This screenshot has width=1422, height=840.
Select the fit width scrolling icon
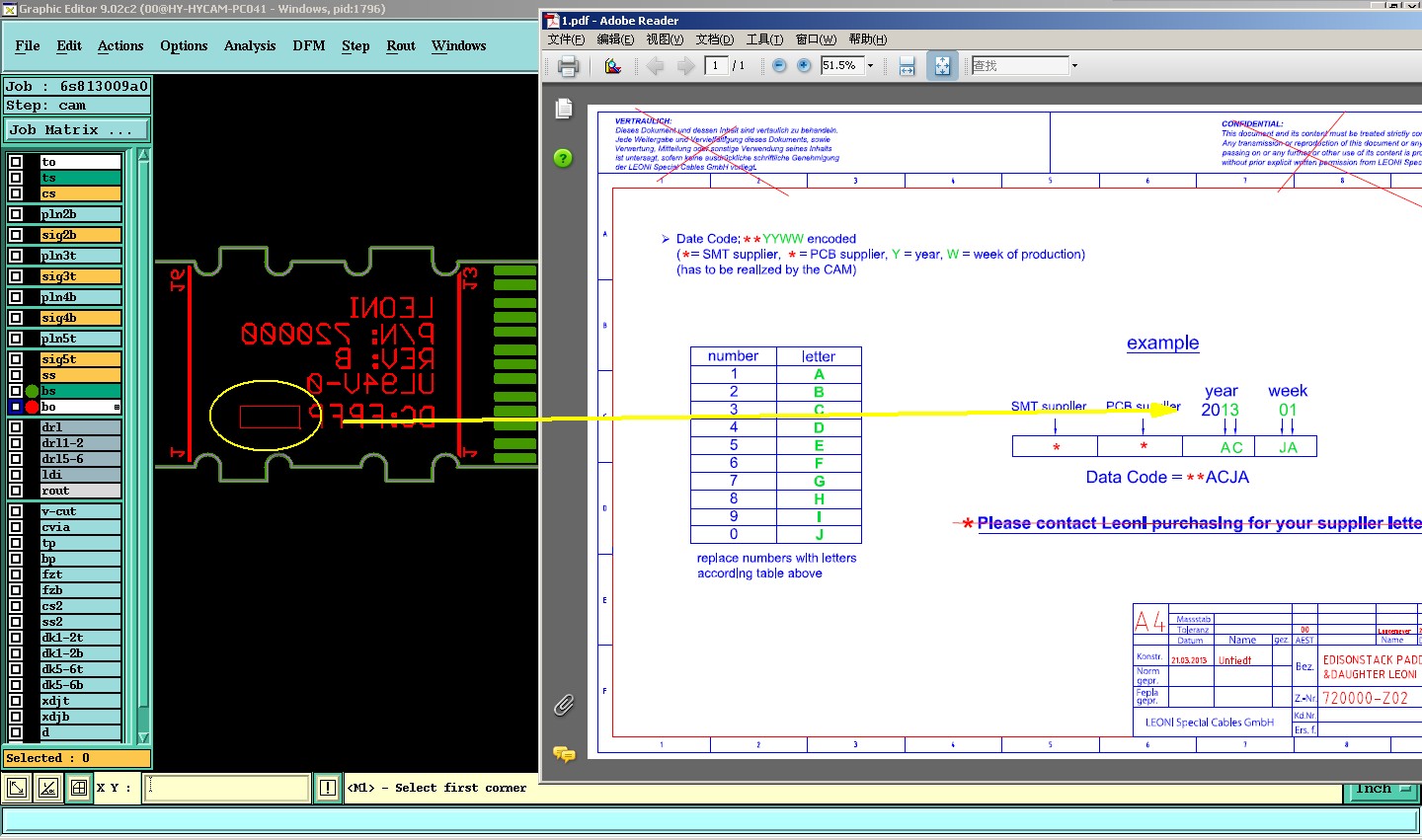point(907,66)
